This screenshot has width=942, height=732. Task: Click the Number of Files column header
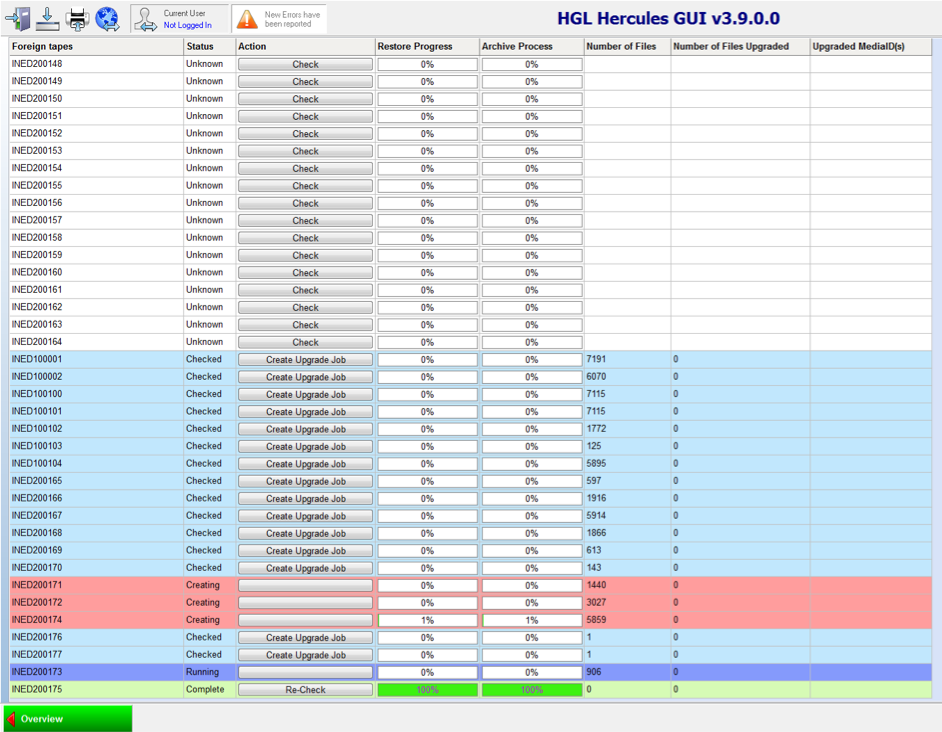(x=627, y=46)
